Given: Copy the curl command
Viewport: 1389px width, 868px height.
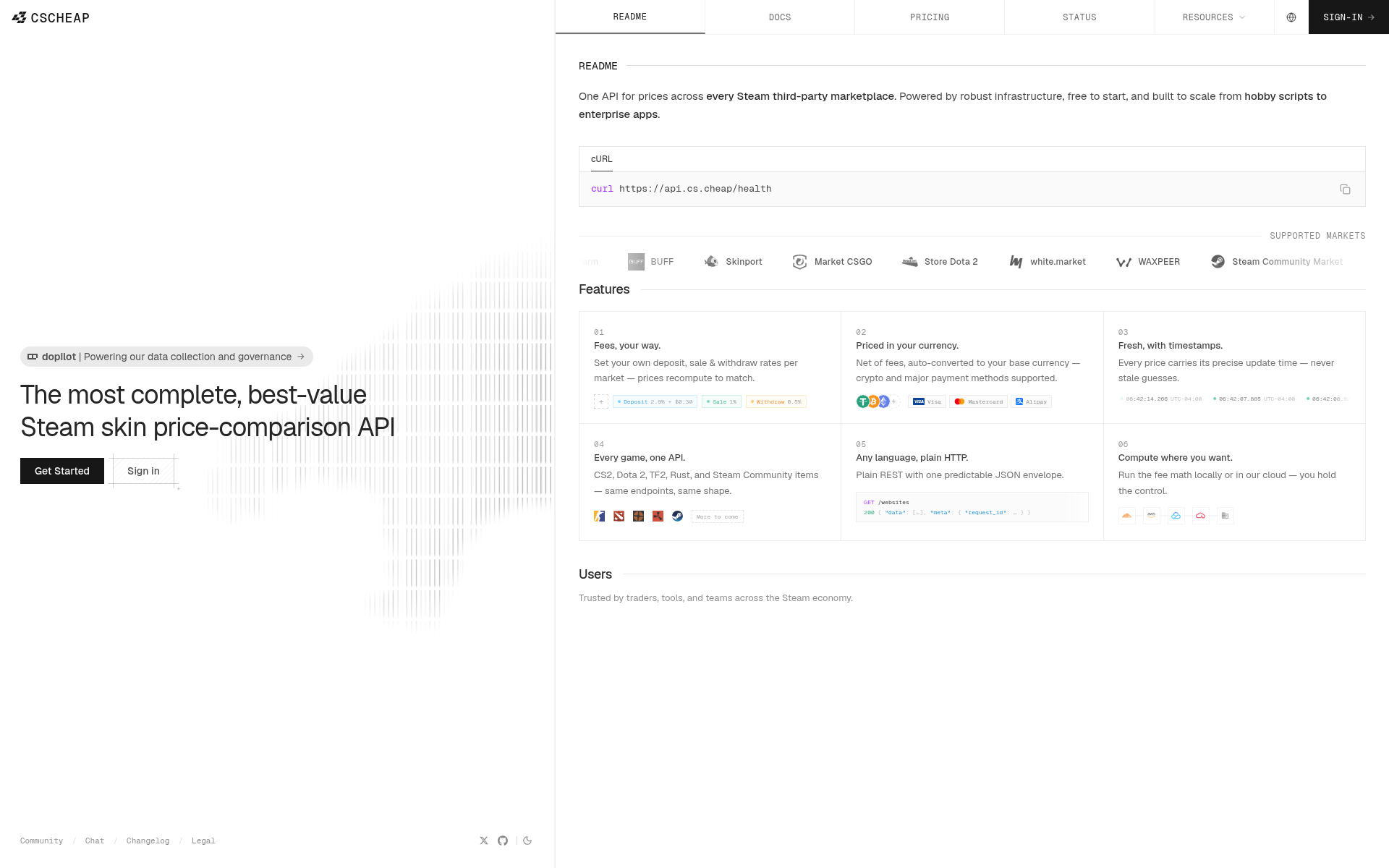Looking at the screenshot, I should [x=1345, y=190].
